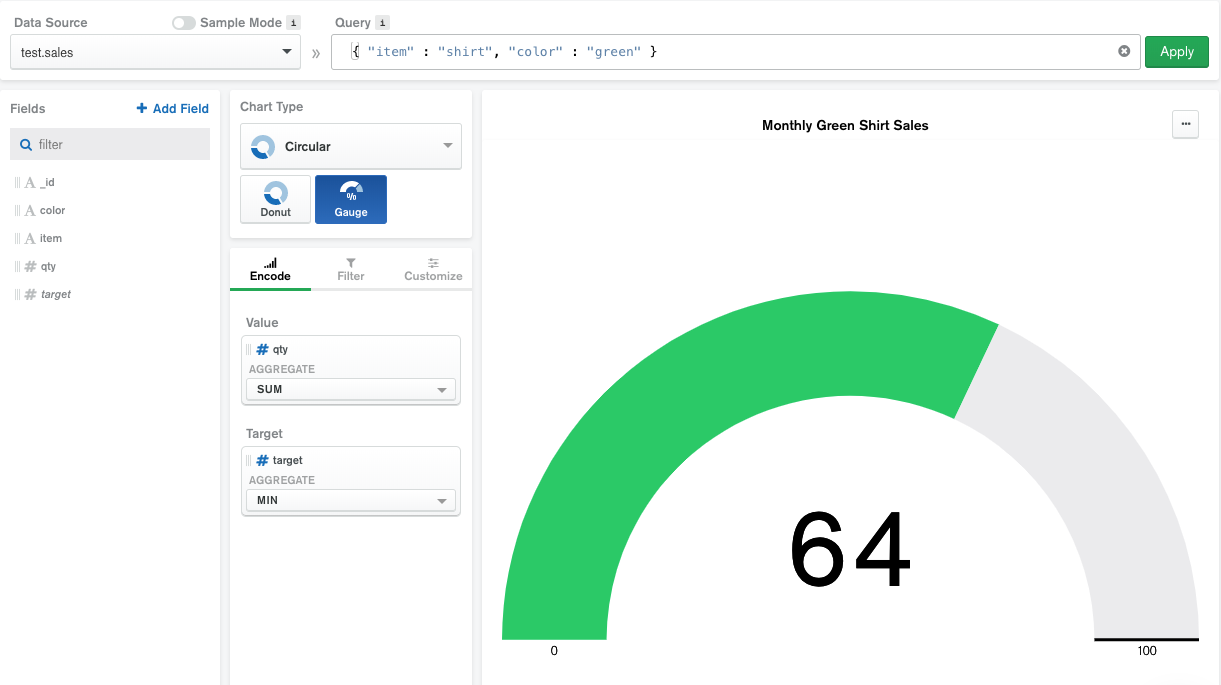Image resolution: width=1221 pixels, height=685 pixels.
Task: Select the Gauge chart type icon
Action: [350, 199]
